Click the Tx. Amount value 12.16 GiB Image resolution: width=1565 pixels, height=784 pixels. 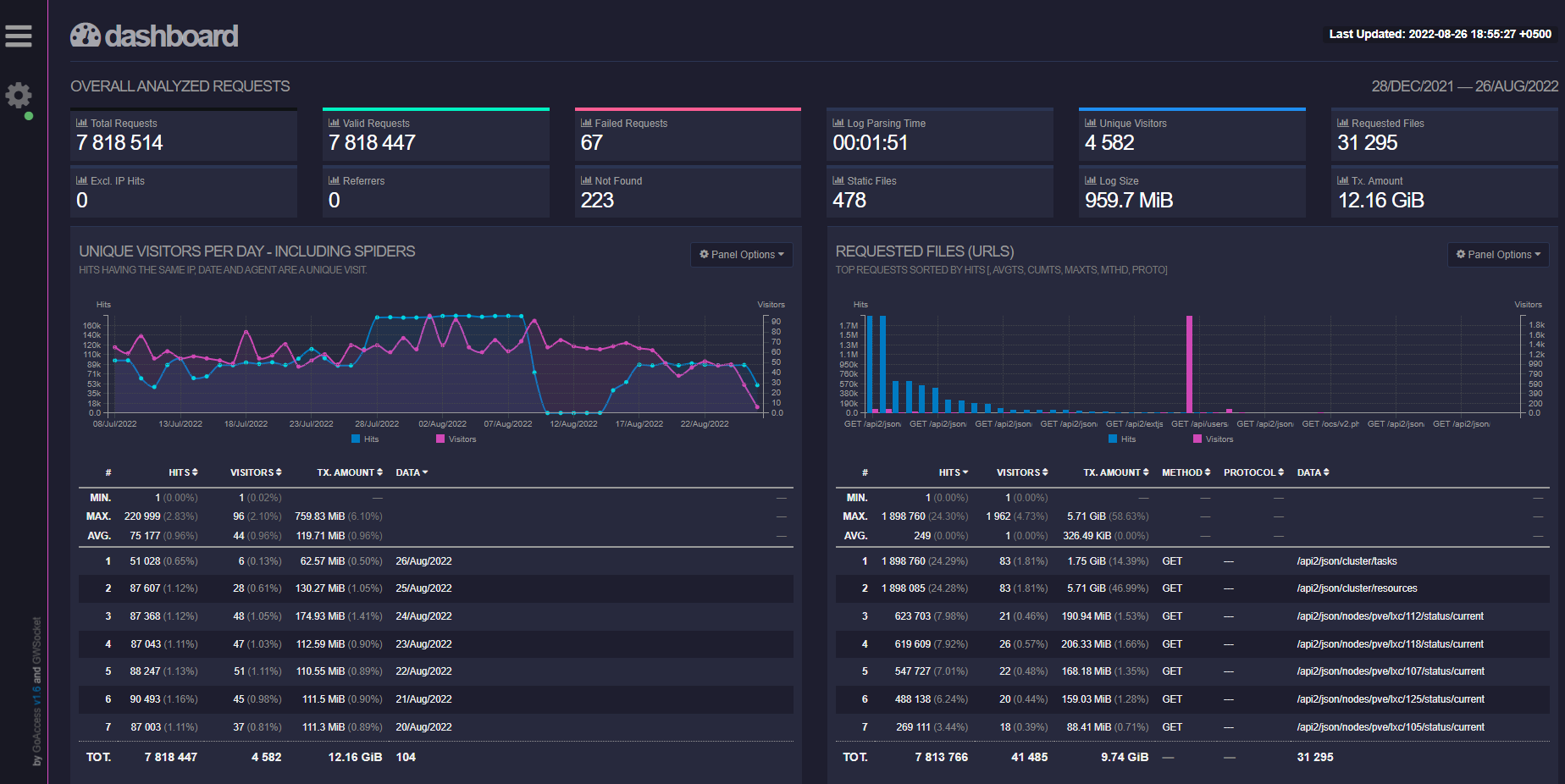tap(1380, 201)
